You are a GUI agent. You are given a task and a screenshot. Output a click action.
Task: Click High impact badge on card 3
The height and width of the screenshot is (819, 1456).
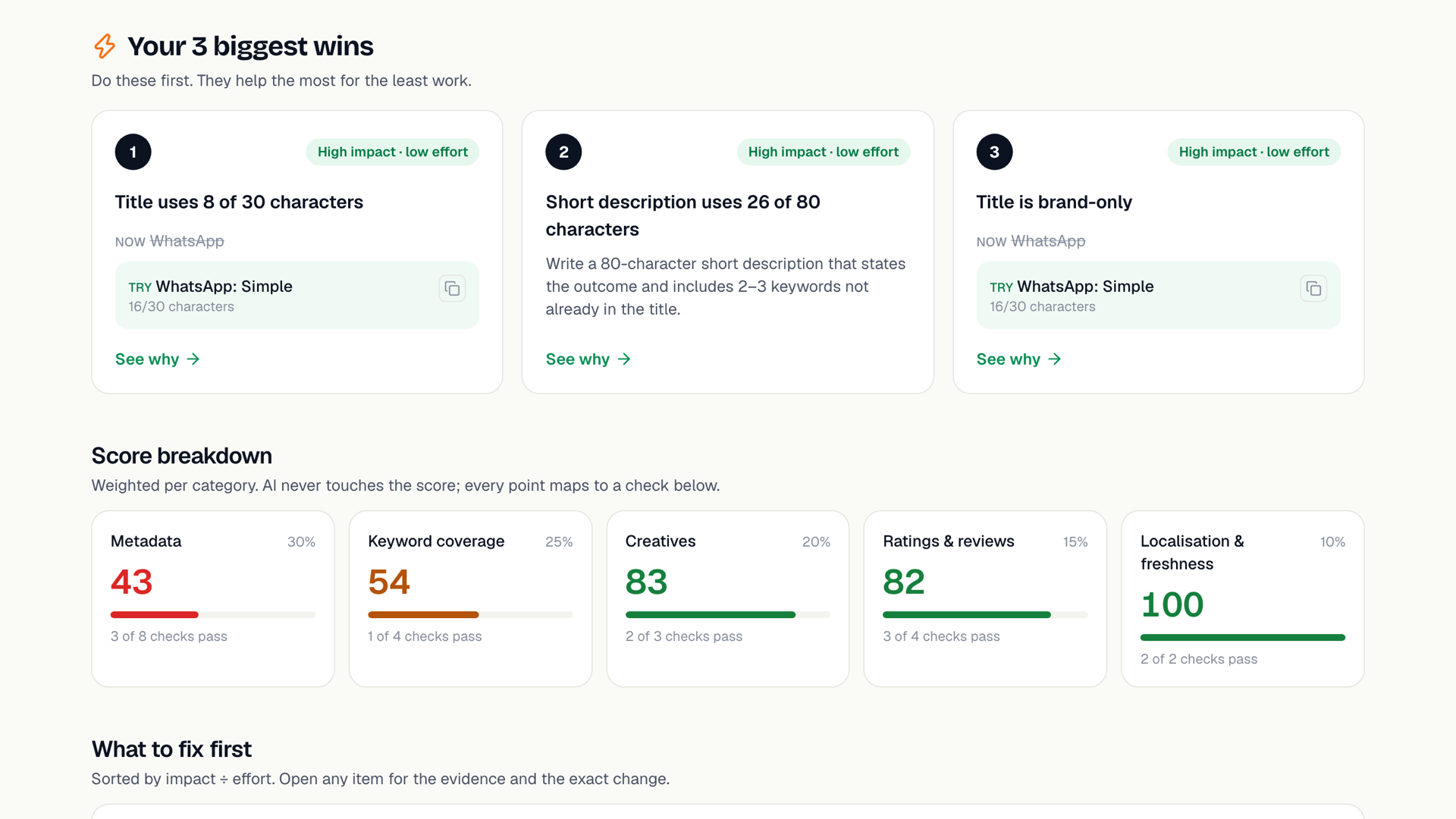pos(1254,152)
